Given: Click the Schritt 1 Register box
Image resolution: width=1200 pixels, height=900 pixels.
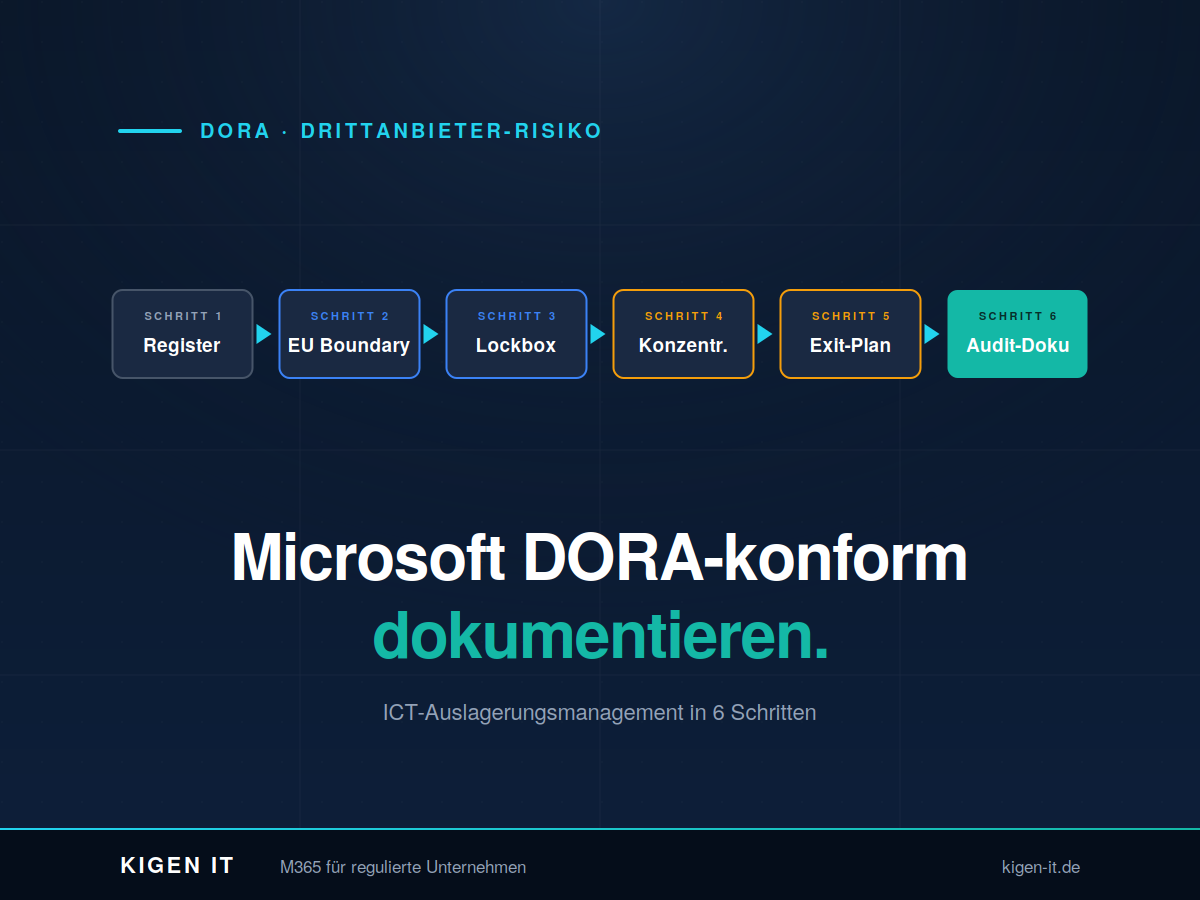Looking at the screenshot, I should (182, 334).
